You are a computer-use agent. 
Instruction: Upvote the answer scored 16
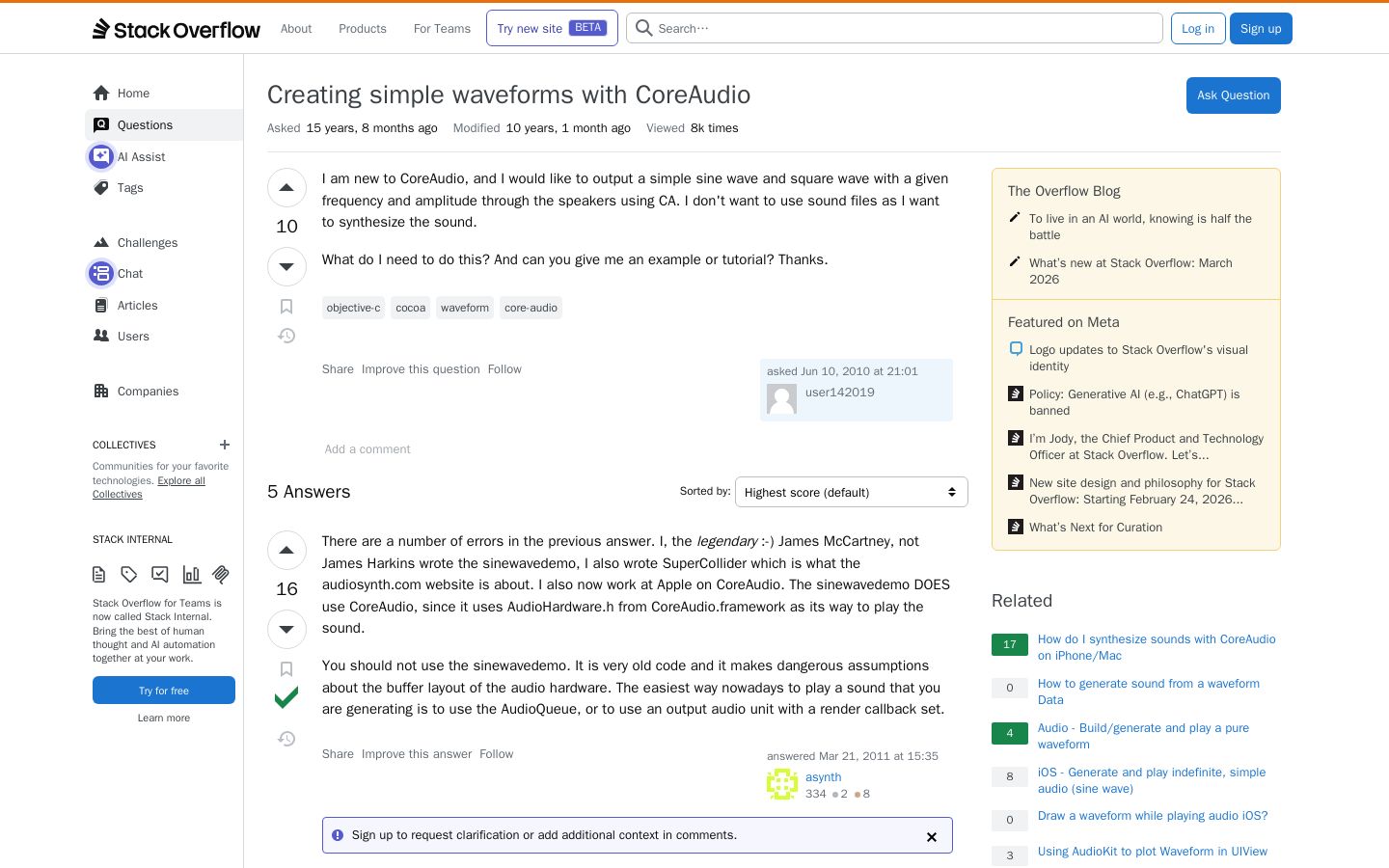coord(286,551)
